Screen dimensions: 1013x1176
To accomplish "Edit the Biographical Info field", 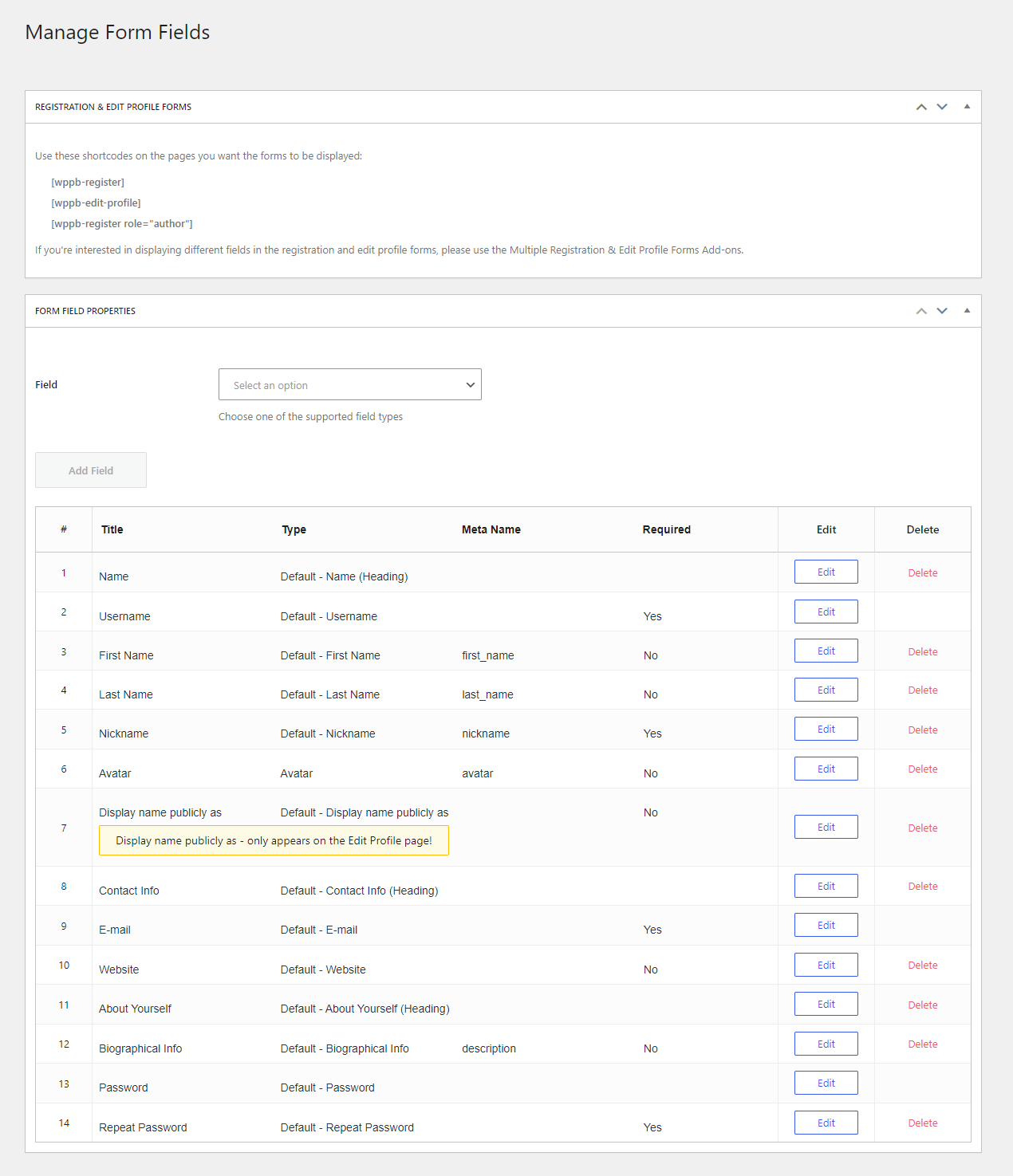I will [826, 1044].
